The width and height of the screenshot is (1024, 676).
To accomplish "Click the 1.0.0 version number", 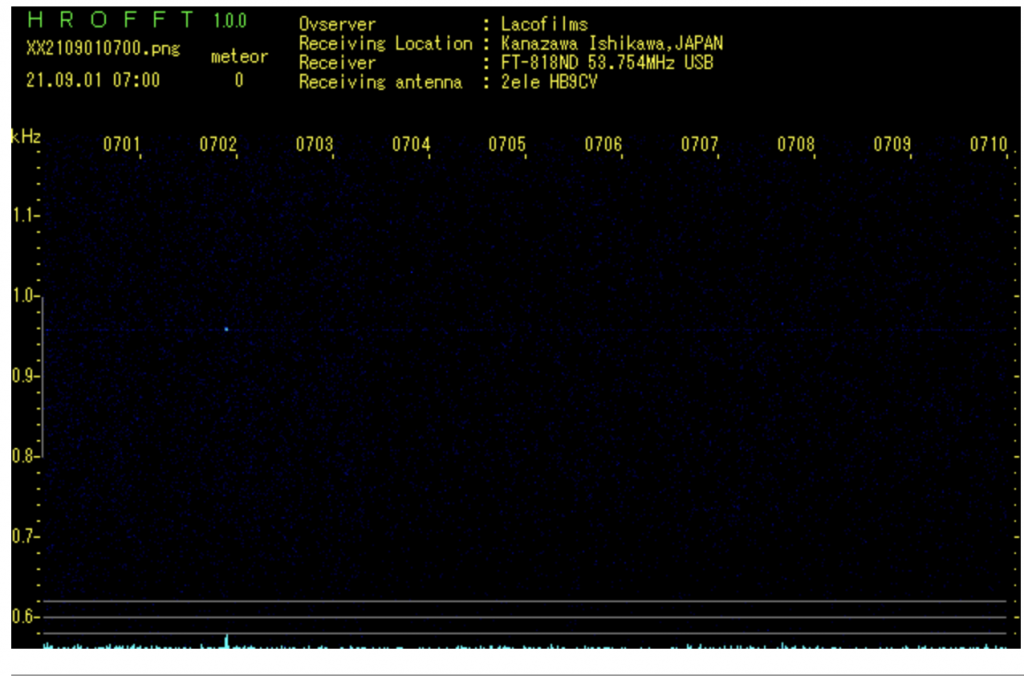I will pyautogui.click(x=230, y=21).
